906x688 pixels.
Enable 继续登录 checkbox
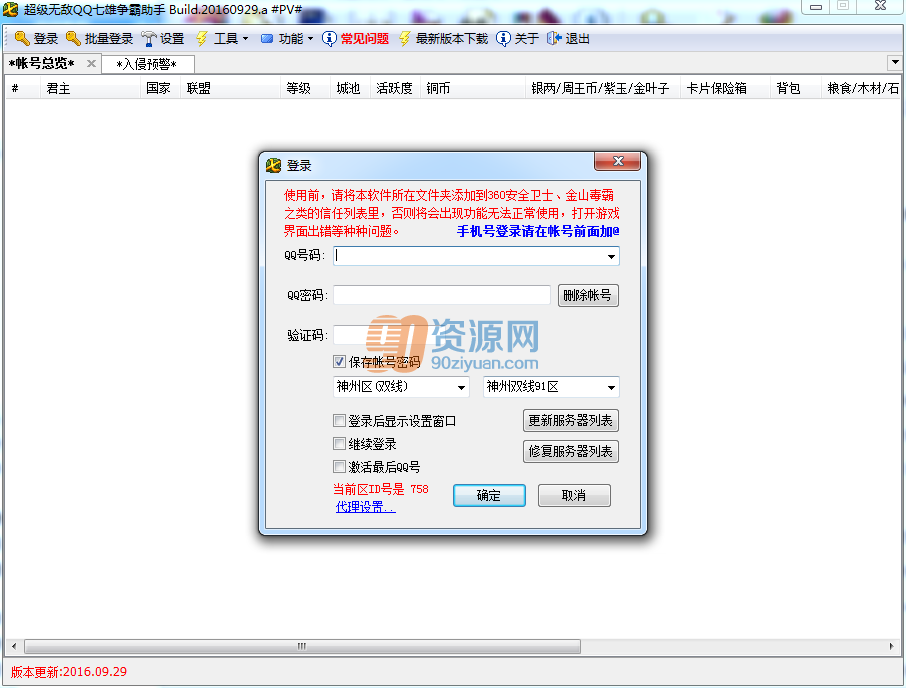(x=340, y=444)
